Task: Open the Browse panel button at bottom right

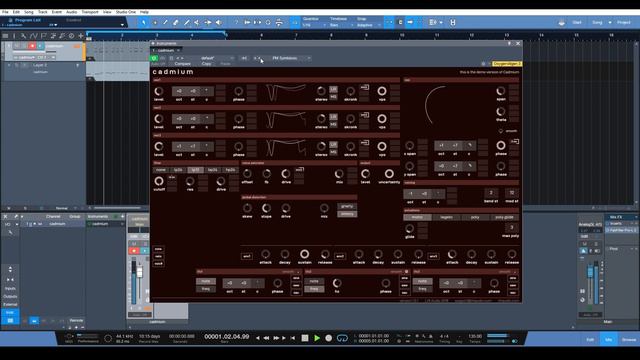Action: (x=629, y=340)
